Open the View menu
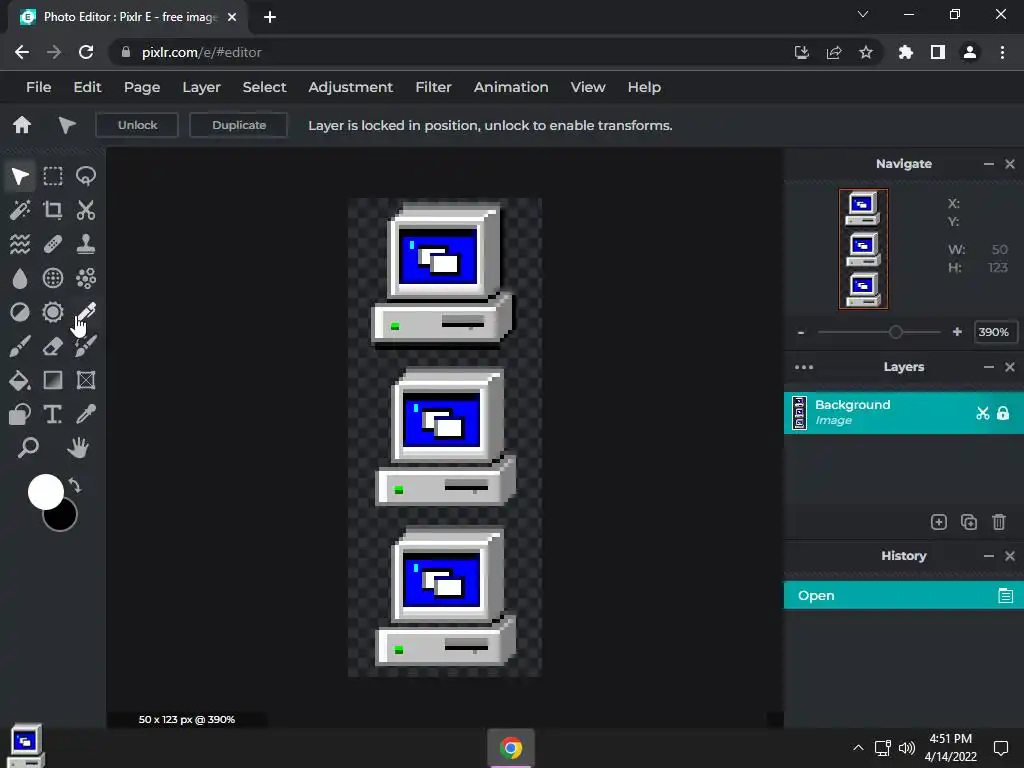 pyautogui.click(x=588, y=87)
